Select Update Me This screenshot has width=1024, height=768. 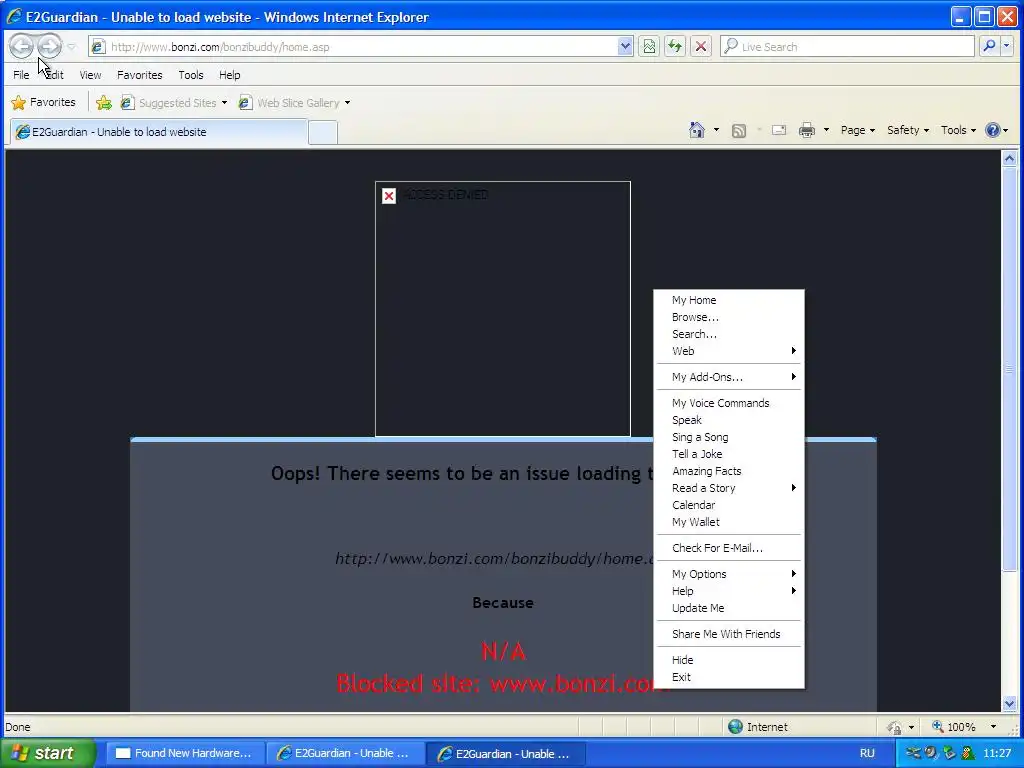click(729, 608)
